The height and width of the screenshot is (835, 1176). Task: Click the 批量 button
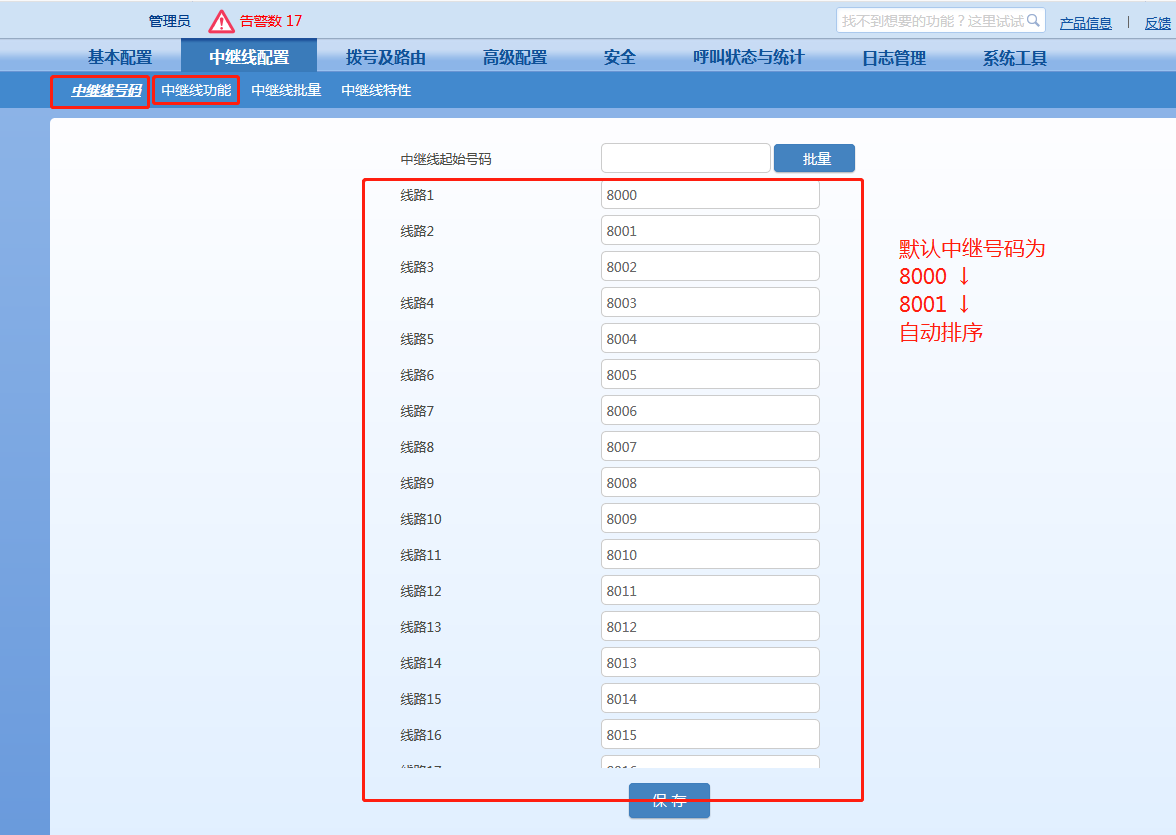point(814,159)
